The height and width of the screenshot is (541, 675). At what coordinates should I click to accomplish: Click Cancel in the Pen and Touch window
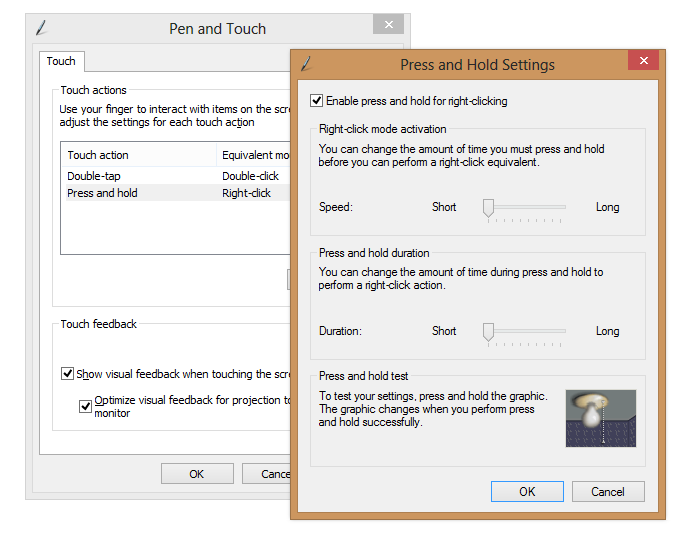(x=270, y=474)
